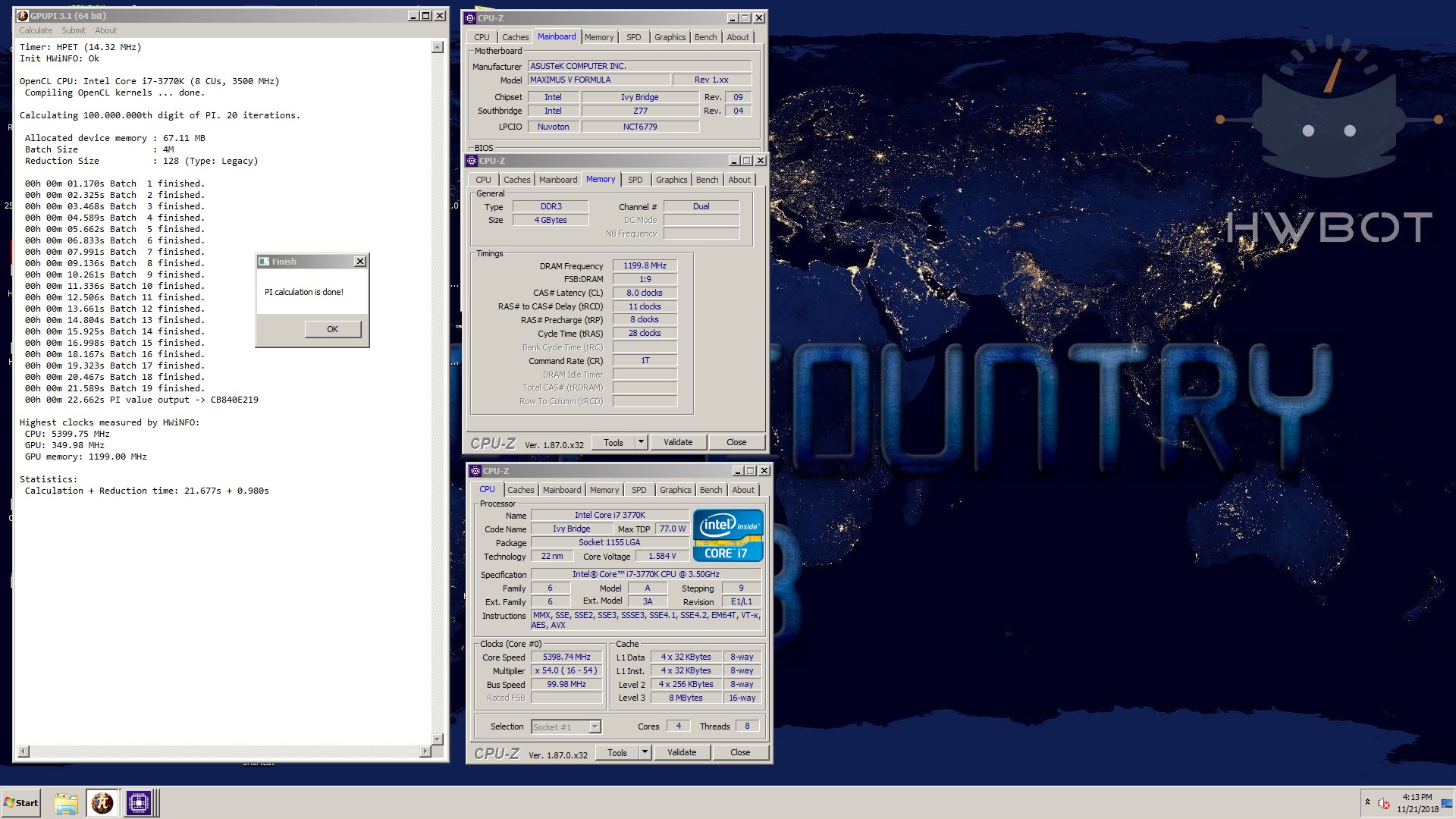The width and height of the screenshot is (1456, 819).
Task: Open About tab in top CPU-Z window
Action: [738, 37]
